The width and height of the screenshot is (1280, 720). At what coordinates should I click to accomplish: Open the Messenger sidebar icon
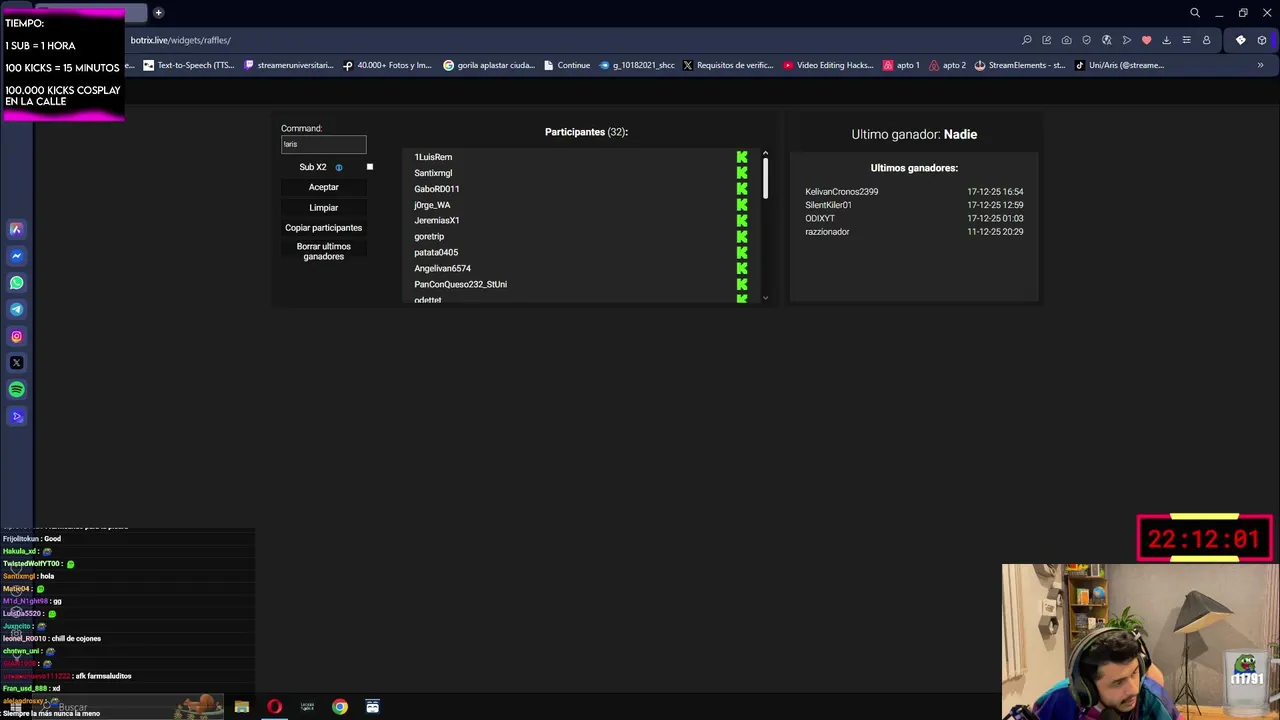[16, 256]
